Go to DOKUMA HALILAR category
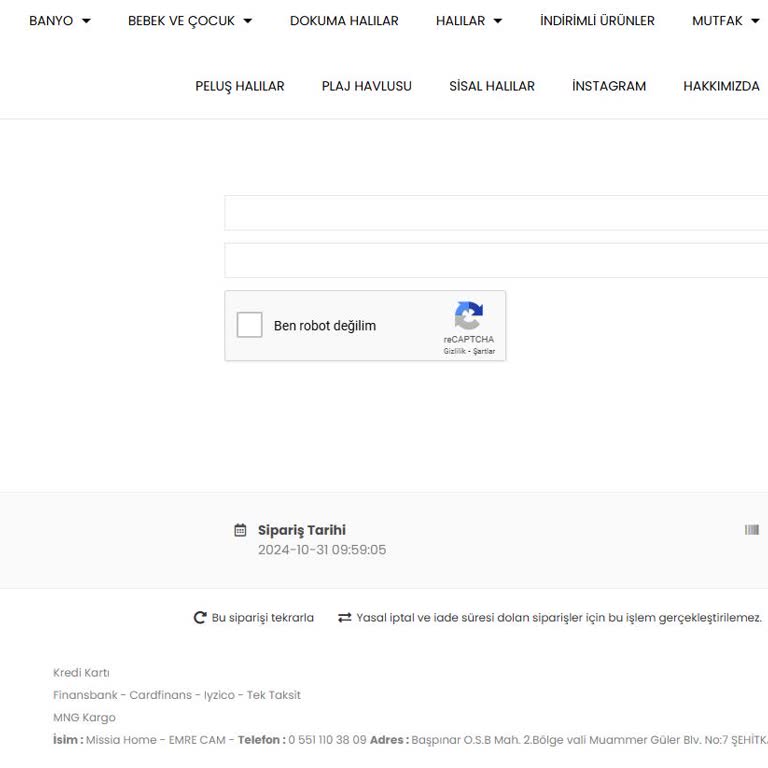 (344, 21)
